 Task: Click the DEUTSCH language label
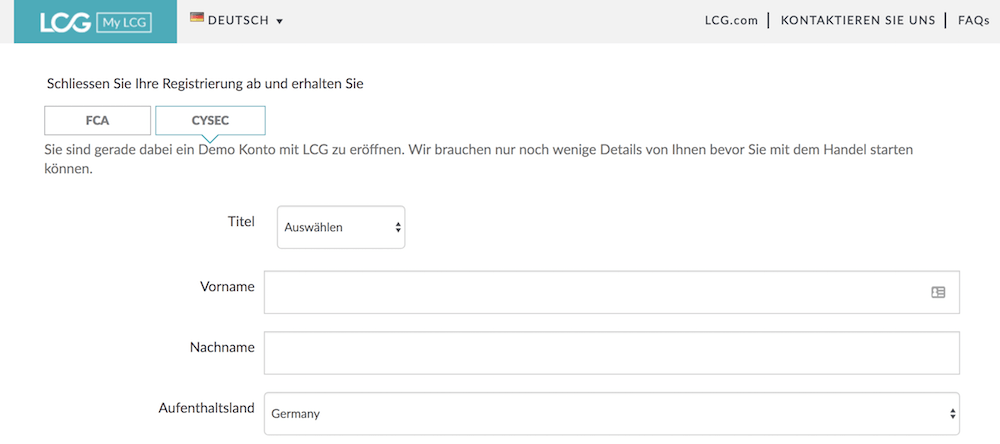point(239,20)
